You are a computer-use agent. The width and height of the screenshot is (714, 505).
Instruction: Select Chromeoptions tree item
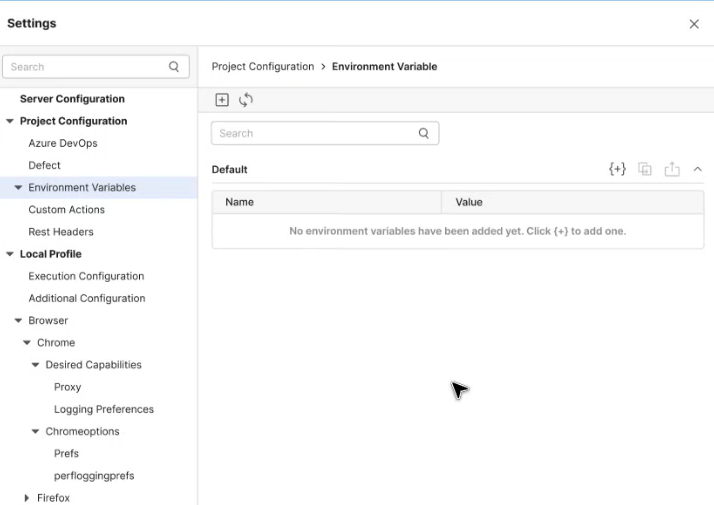[82, 431]
